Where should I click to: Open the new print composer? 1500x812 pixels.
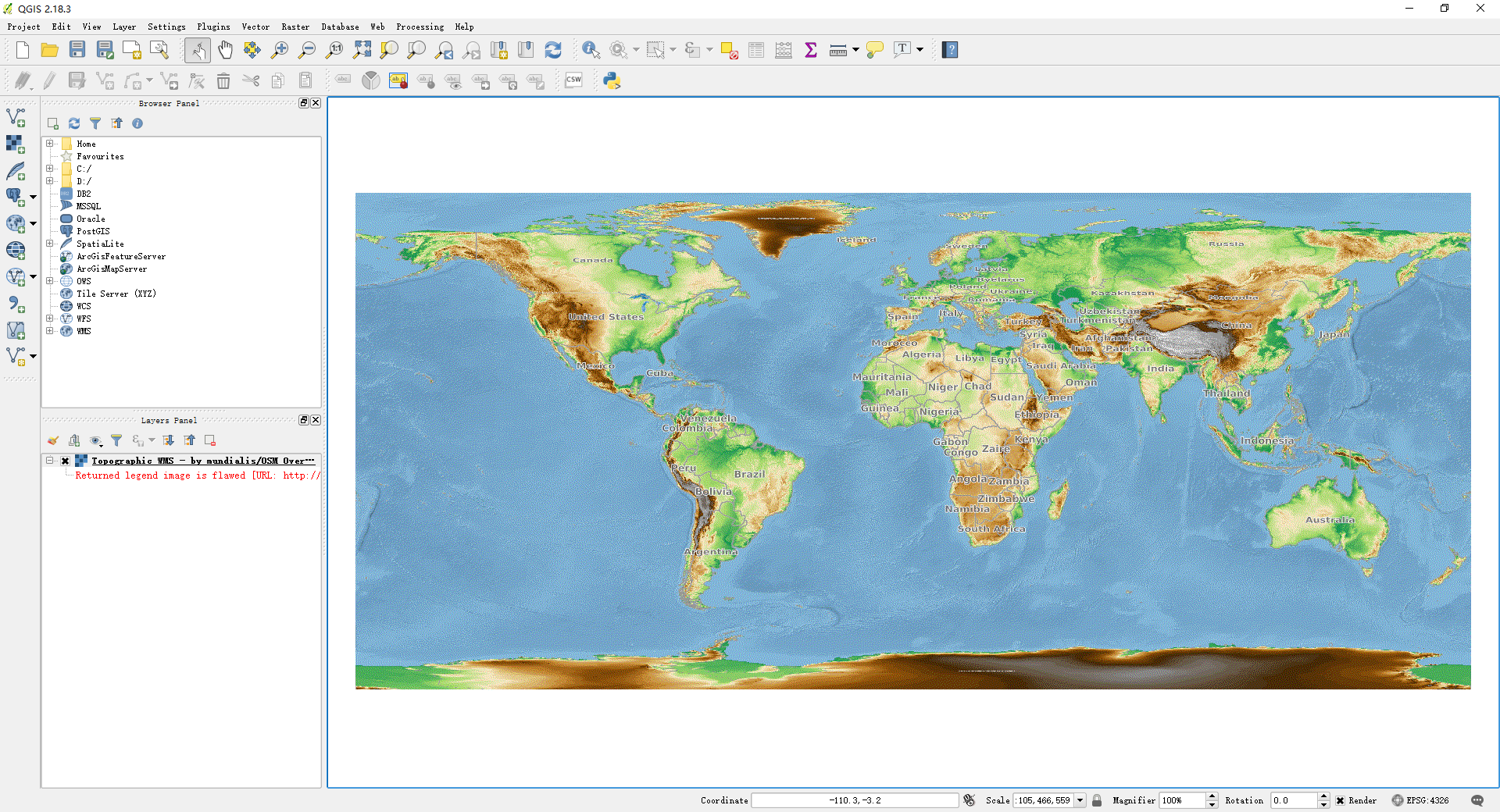pyautogui.click(x=131, y=50)
